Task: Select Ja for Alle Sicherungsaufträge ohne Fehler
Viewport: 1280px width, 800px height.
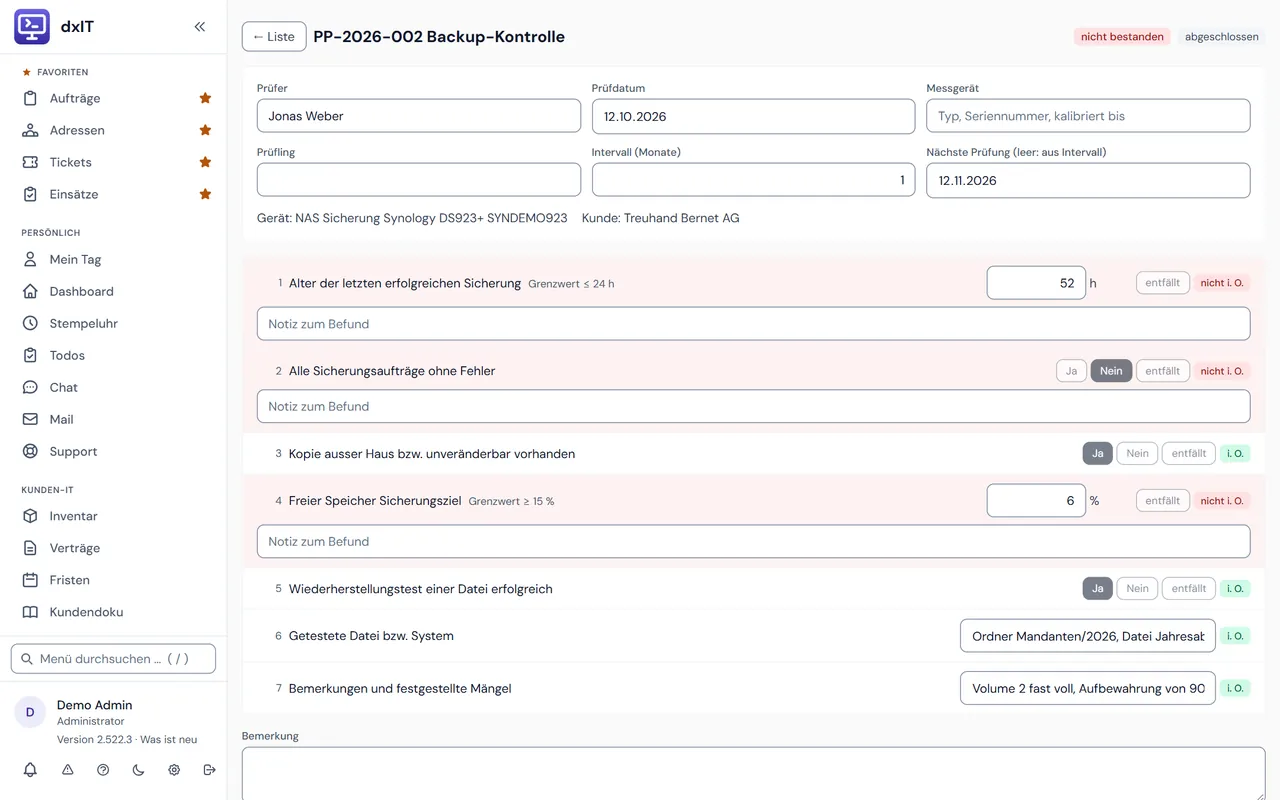Action: [x=1071, y=371]
